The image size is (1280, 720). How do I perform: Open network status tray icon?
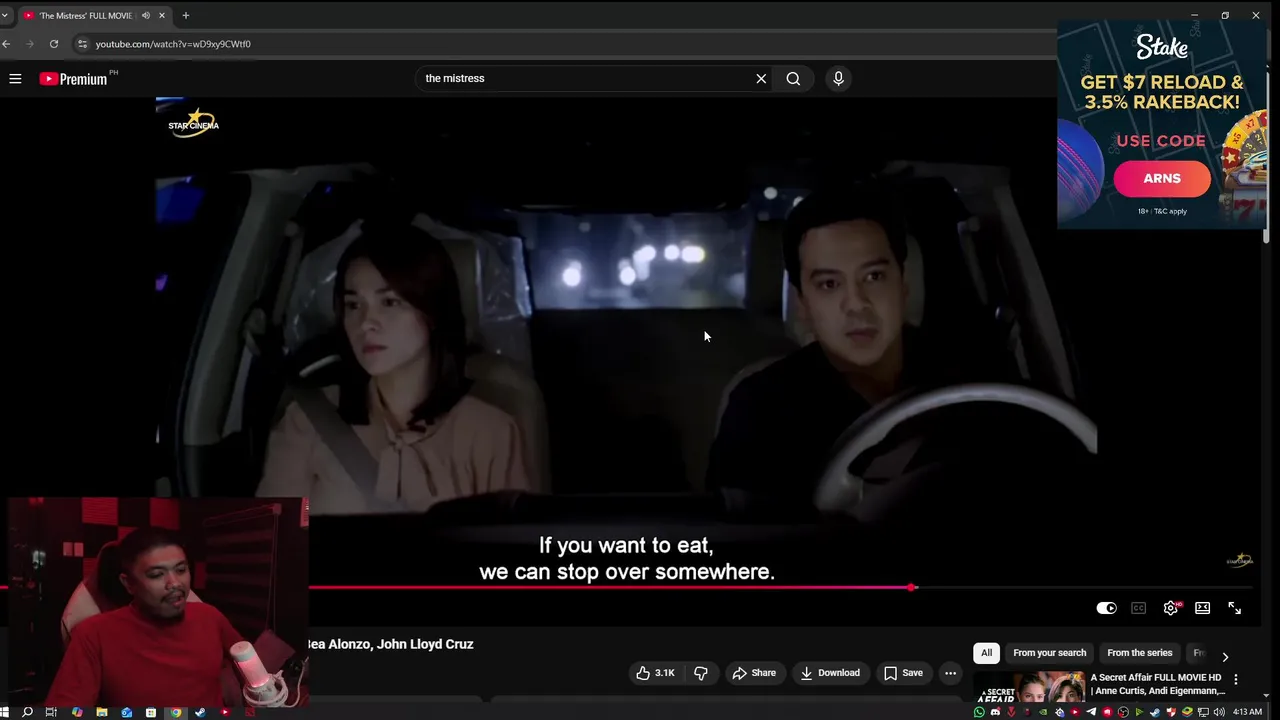[x=1203, y=712]
